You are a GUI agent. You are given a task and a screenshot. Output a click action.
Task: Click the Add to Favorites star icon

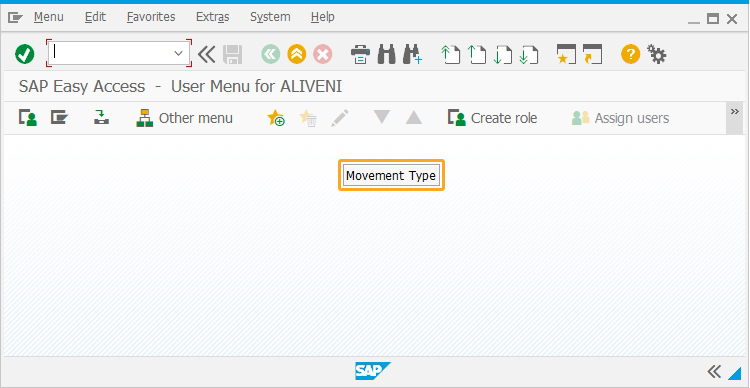(276, 118)
